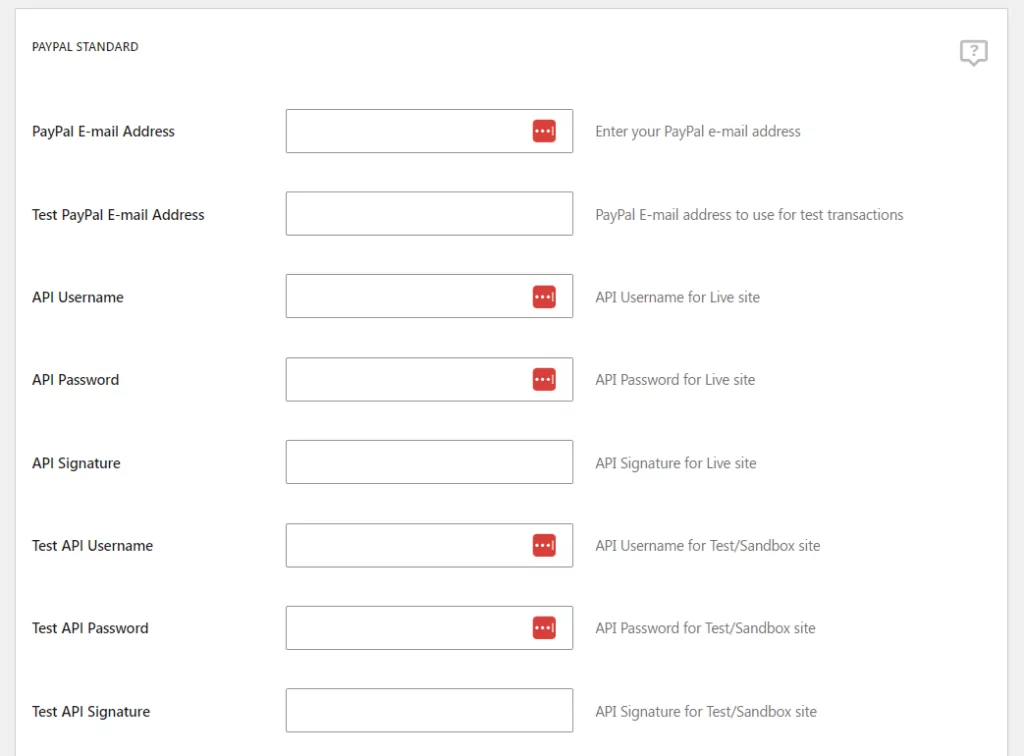Focus the Test API Signature input field

click(x=429, y=710)
